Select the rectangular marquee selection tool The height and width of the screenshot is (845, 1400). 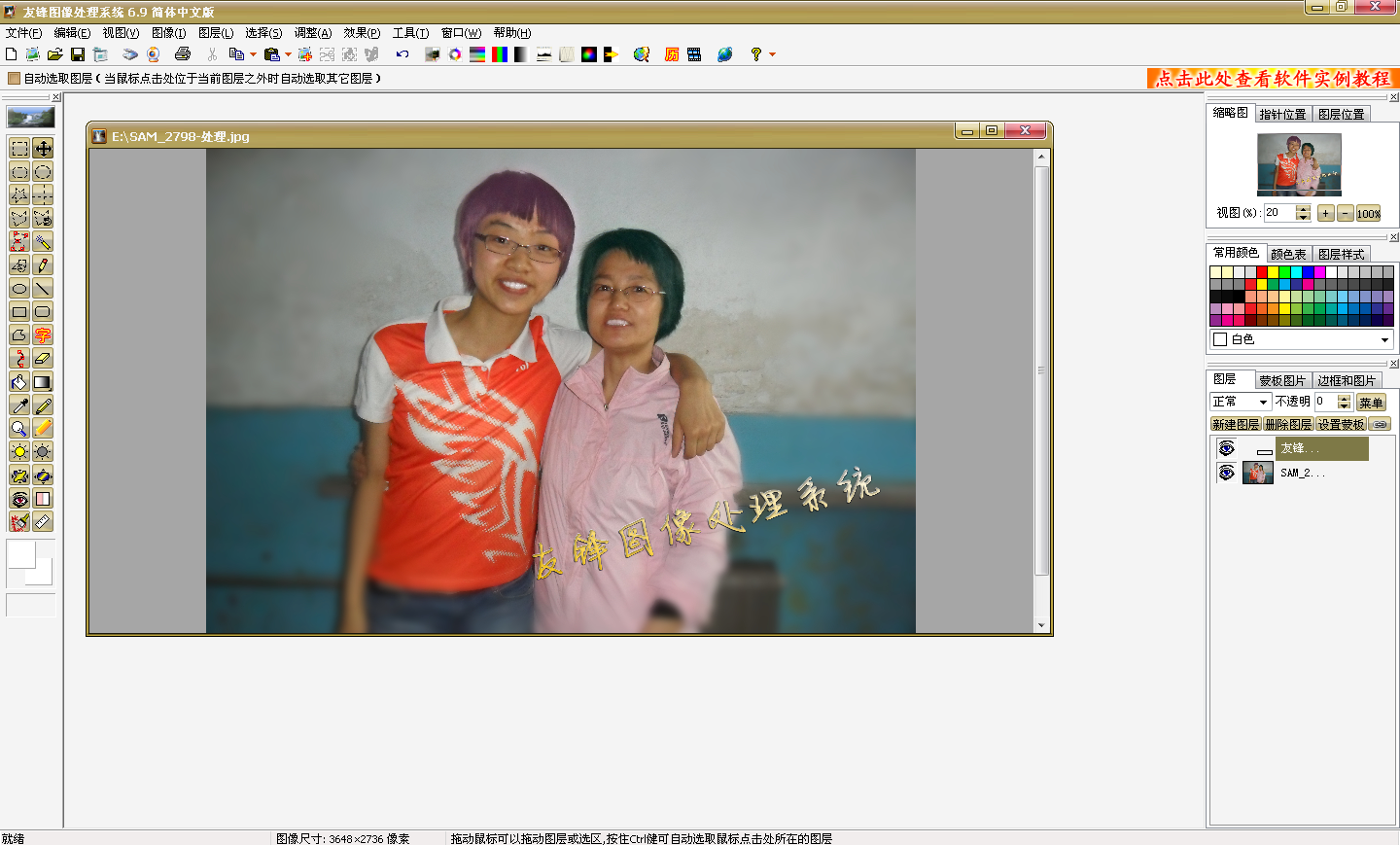pos(19,148)
